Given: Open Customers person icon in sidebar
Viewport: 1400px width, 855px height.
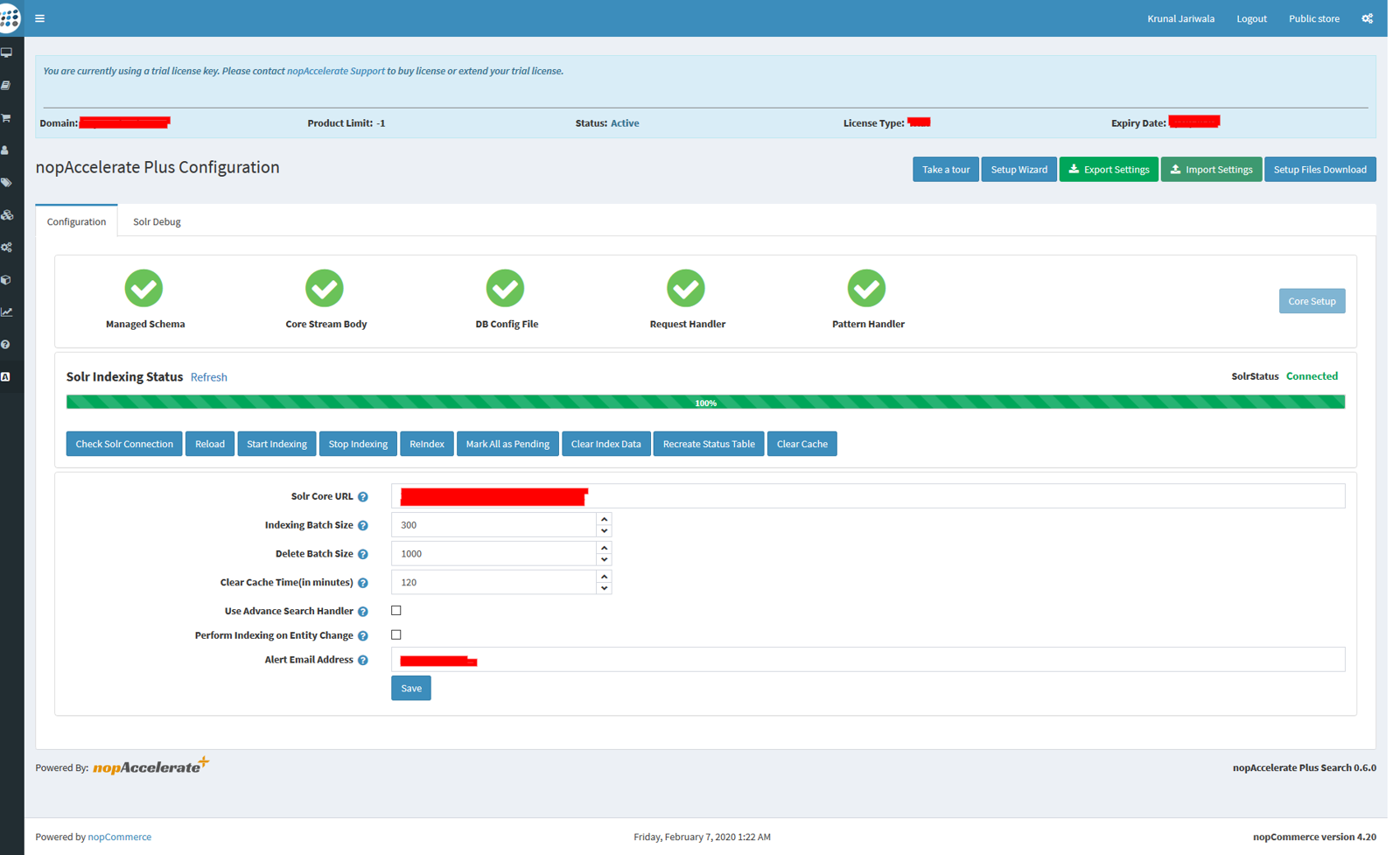Looking at the screenshot, I should [5, 151].
